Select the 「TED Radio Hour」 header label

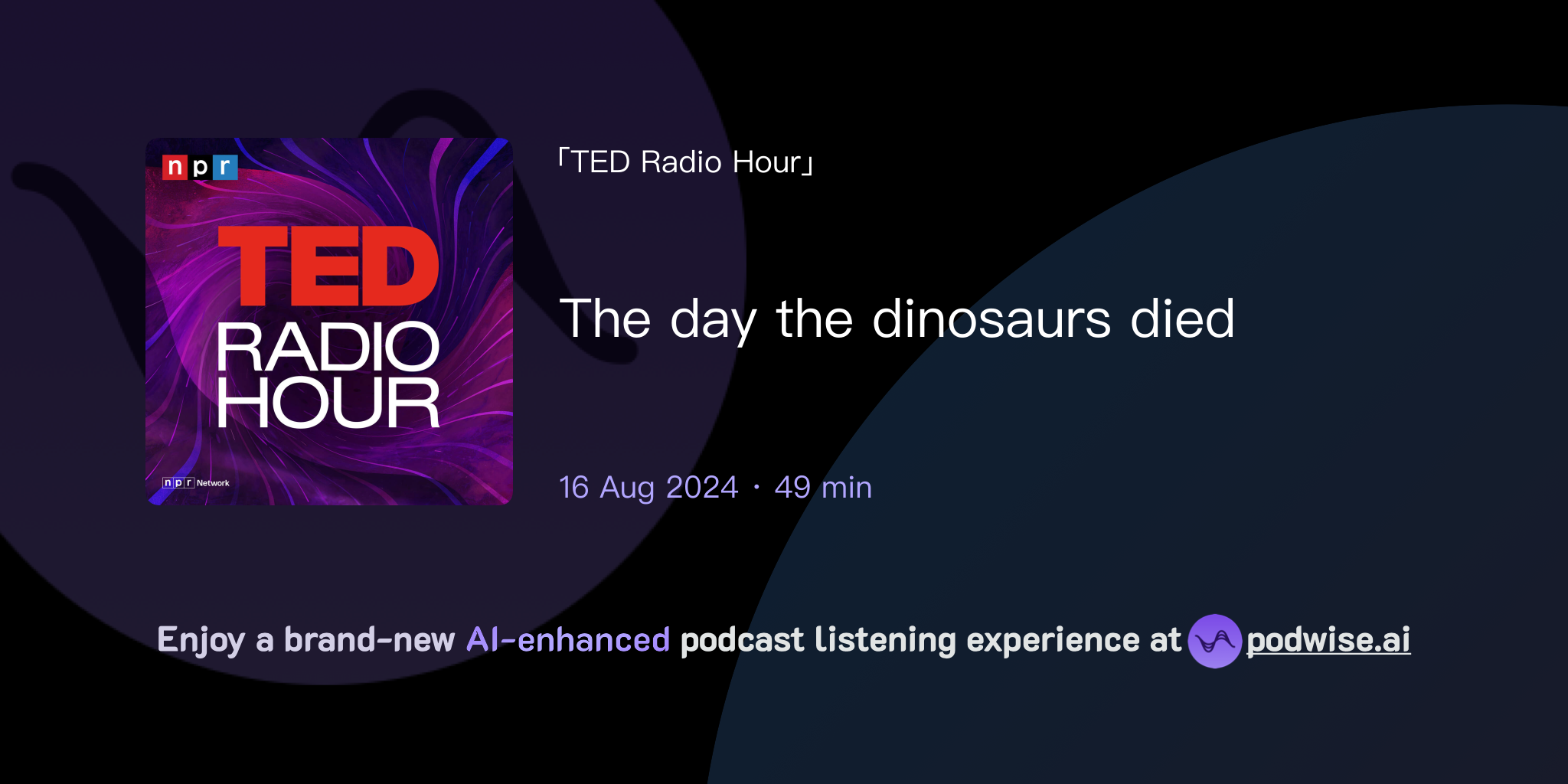(684, 162)
